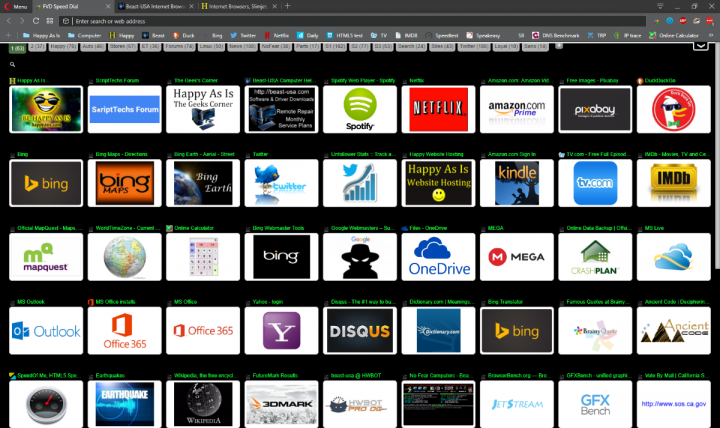Screen dimensions: 720x428
Task: Select the News (100) dial group
Action: 242,47
